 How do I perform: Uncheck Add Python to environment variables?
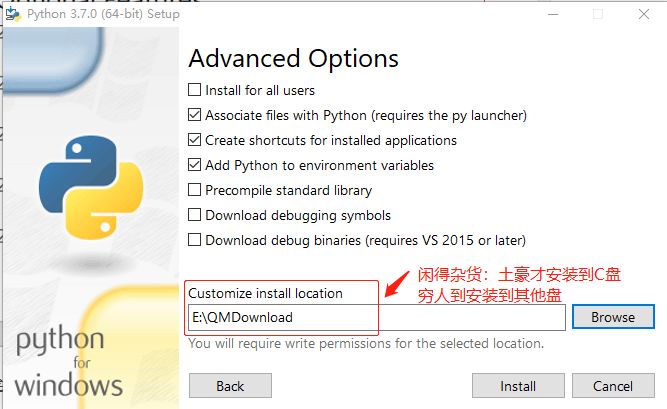coord(194,165)
